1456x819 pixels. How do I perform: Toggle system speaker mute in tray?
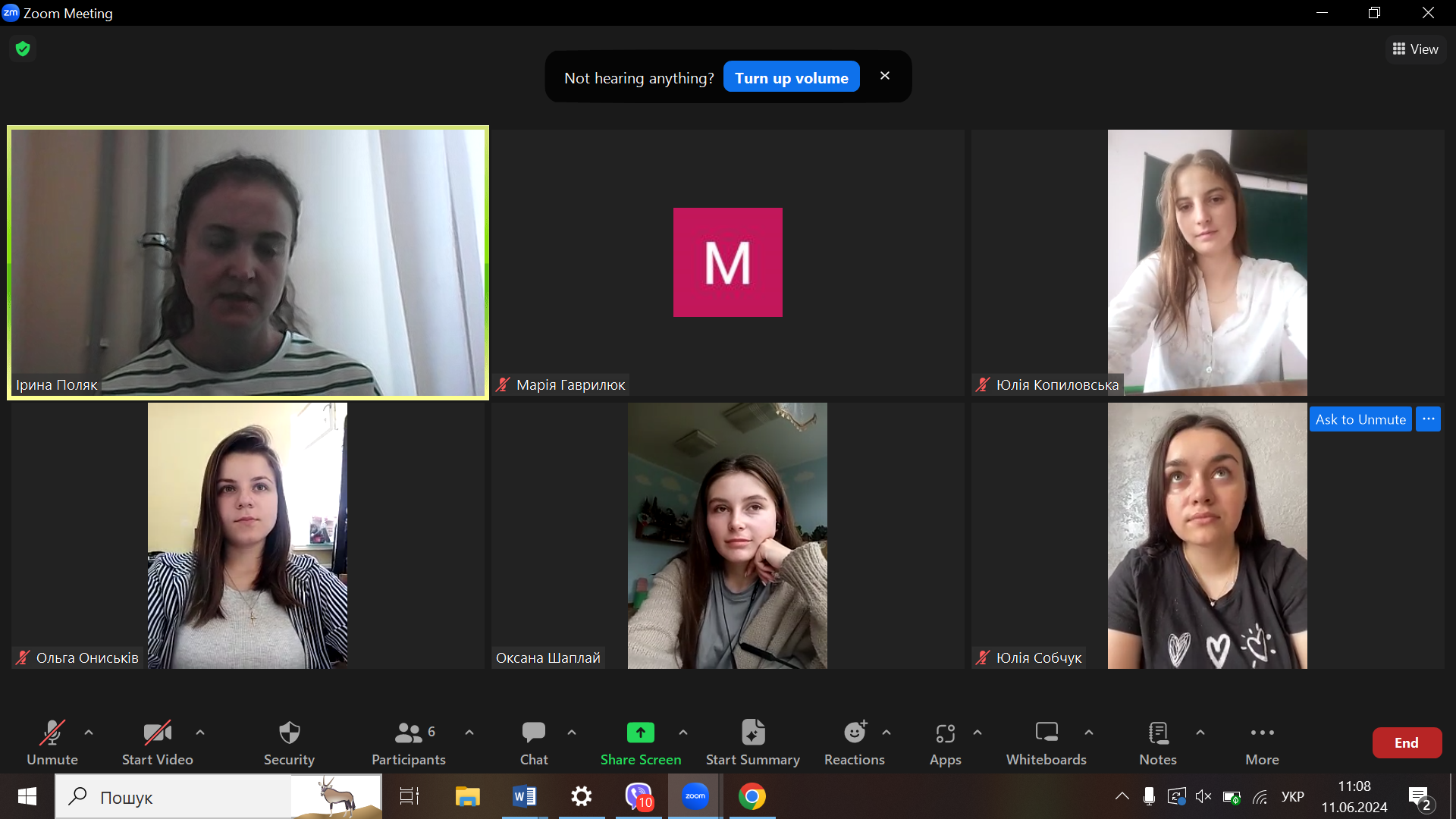pyautogui.click(x=1203, y=796)
